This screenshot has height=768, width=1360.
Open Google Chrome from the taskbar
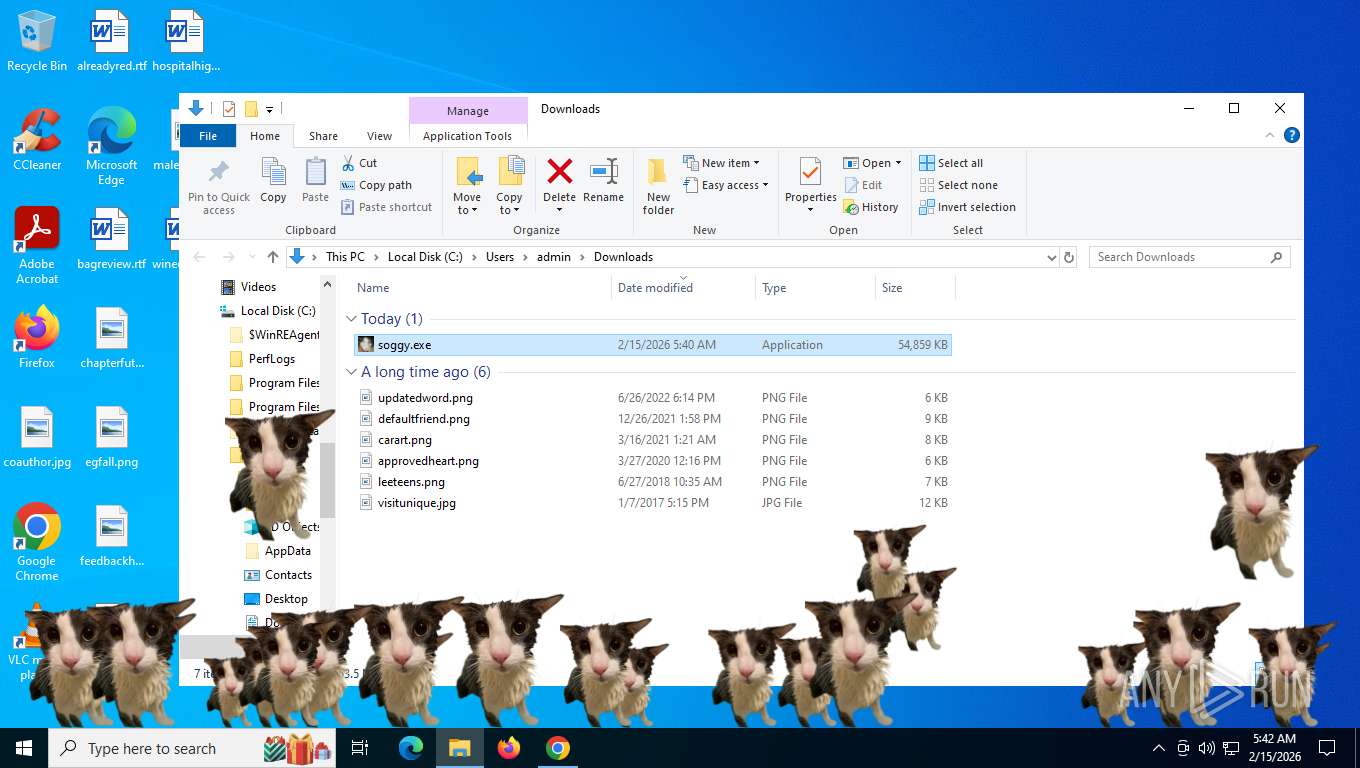tap(558, 748)
